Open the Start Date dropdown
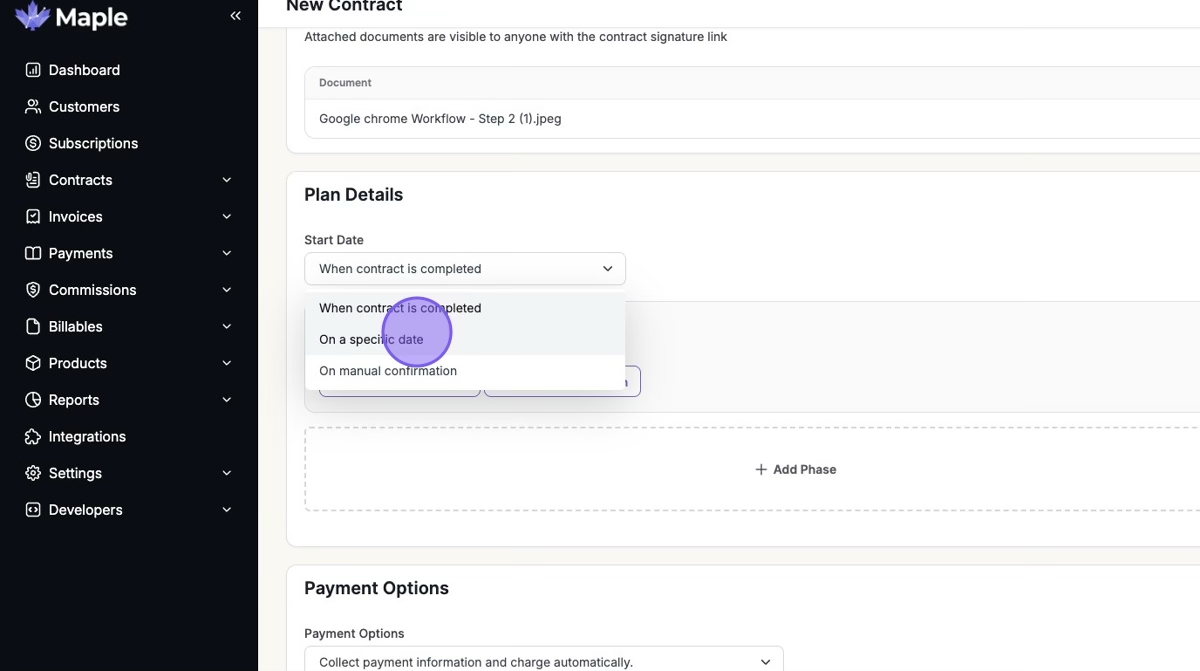This screenshot has width=1200, height=671. point(465,269)
